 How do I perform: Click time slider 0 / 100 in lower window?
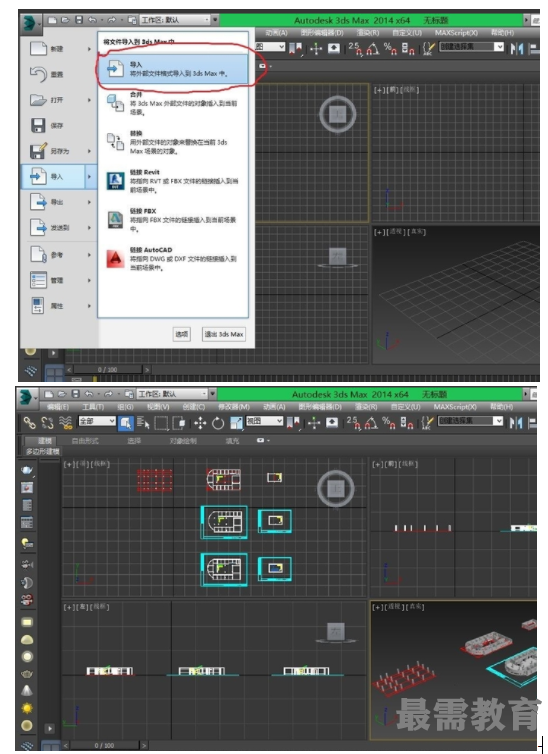click(x=104, y=745)
